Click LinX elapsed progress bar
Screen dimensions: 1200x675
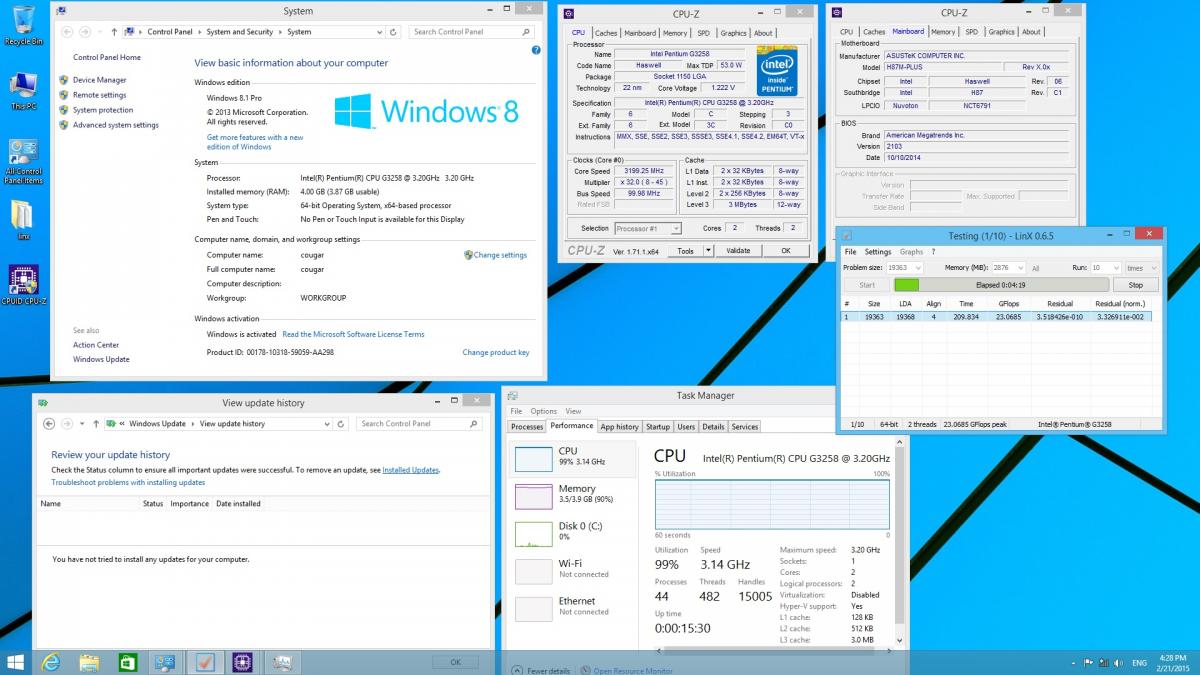coord(1000,285)
